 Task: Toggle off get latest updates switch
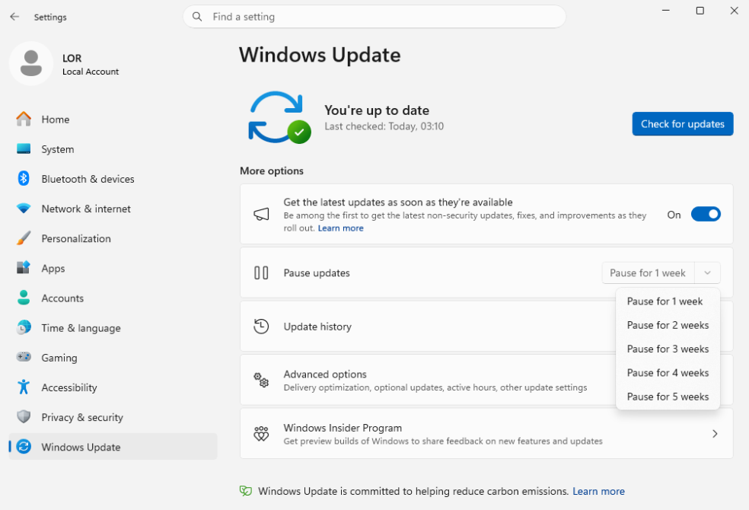click(706, 214)
